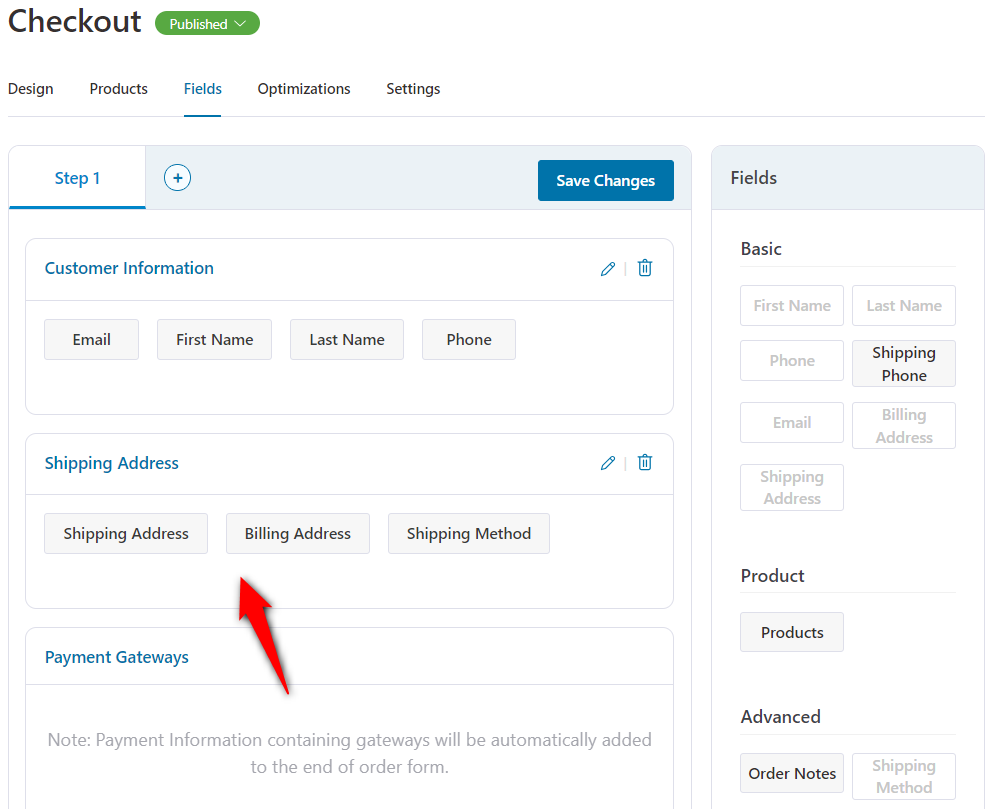Click the greyed Email in Basic fields
This screenshot has width=992, height=809.
(792, 423)
